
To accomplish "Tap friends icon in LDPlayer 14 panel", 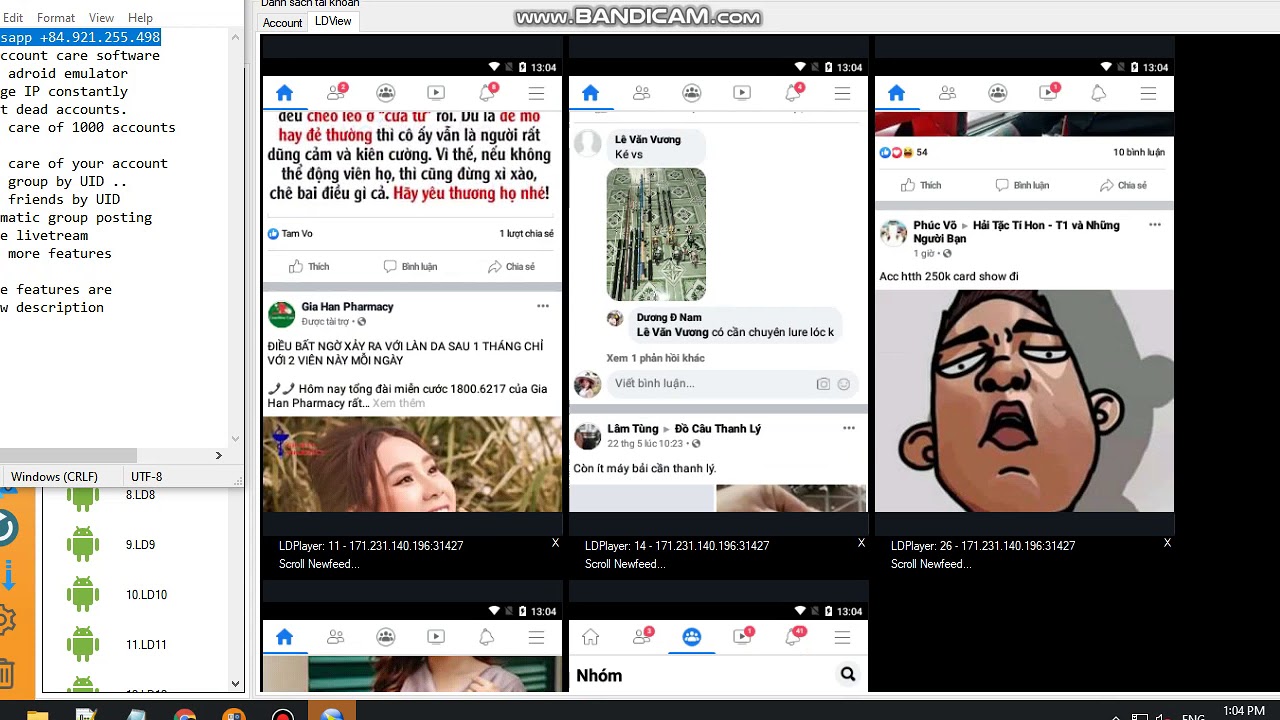I will point(642,93).
